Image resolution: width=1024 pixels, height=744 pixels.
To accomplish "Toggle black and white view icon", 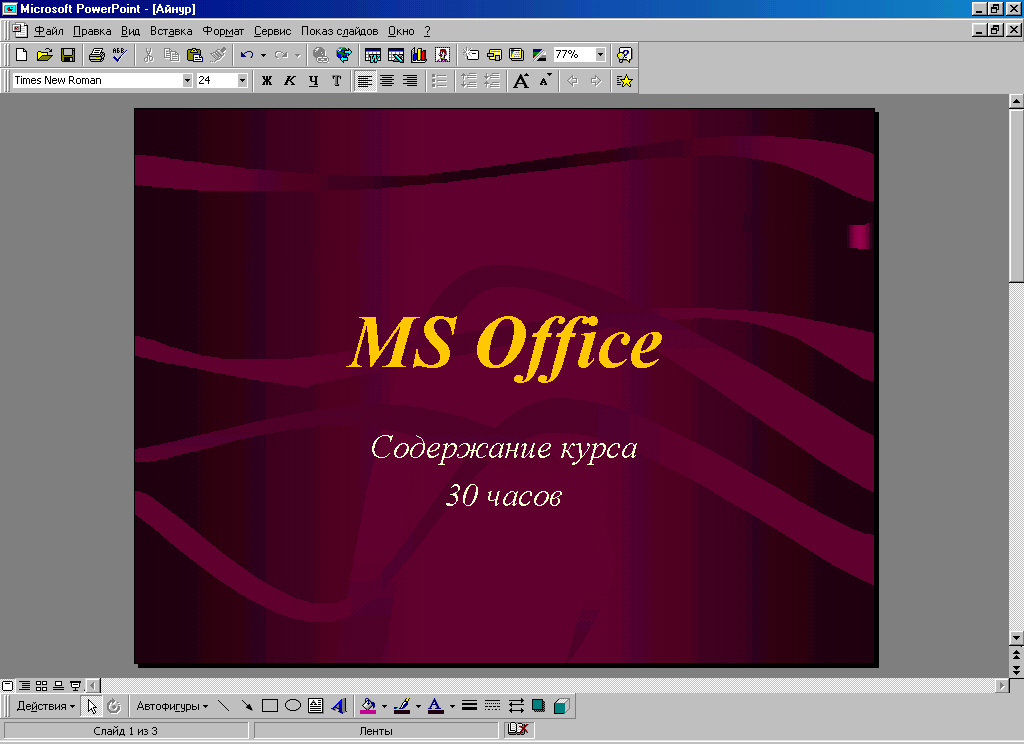I will (x=539, y=55).
